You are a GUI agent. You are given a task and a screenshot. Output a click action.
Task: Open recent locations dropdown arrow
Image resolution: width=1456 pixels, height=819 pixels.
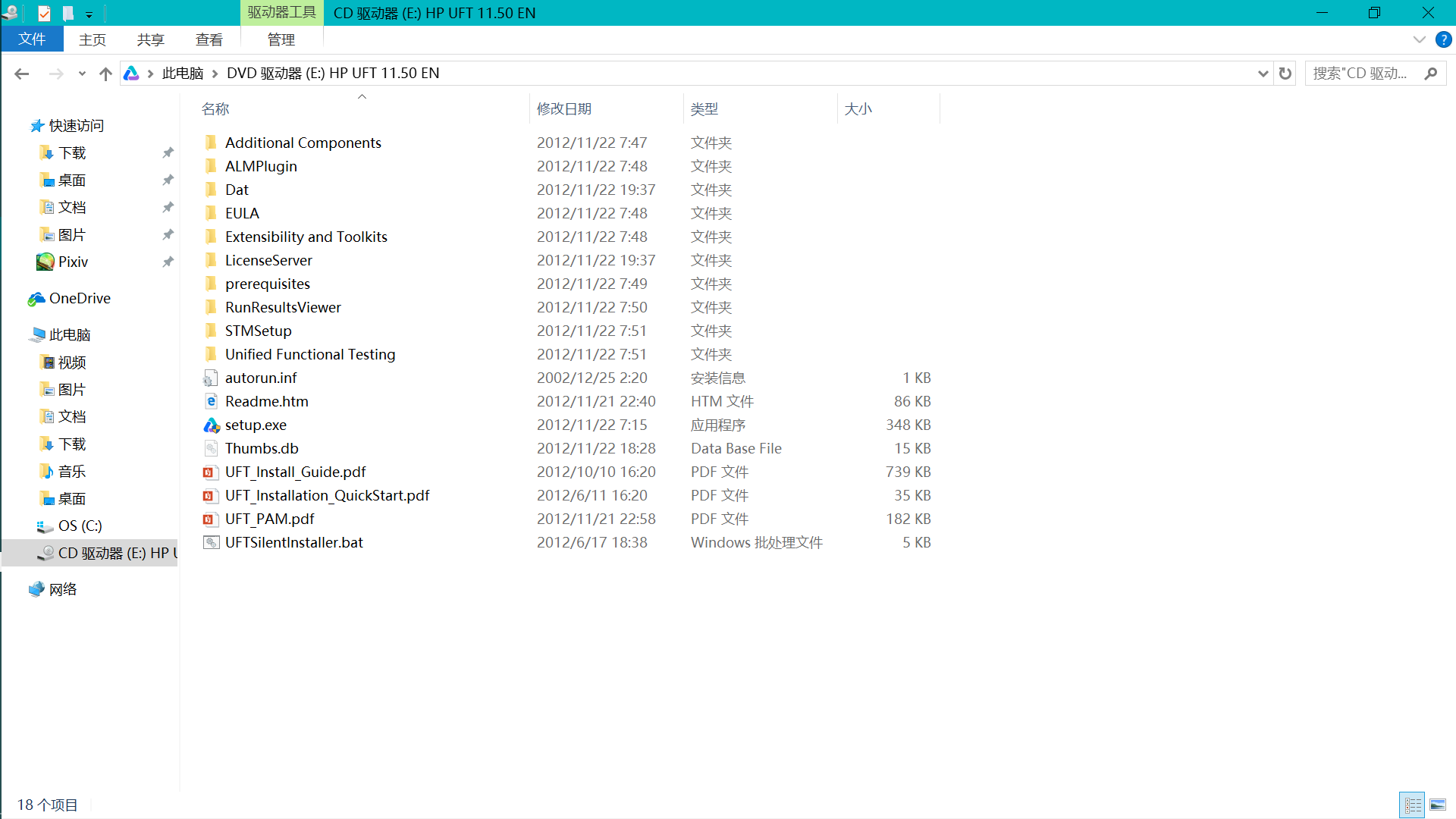pyautogui.click(x=82, y=74)
